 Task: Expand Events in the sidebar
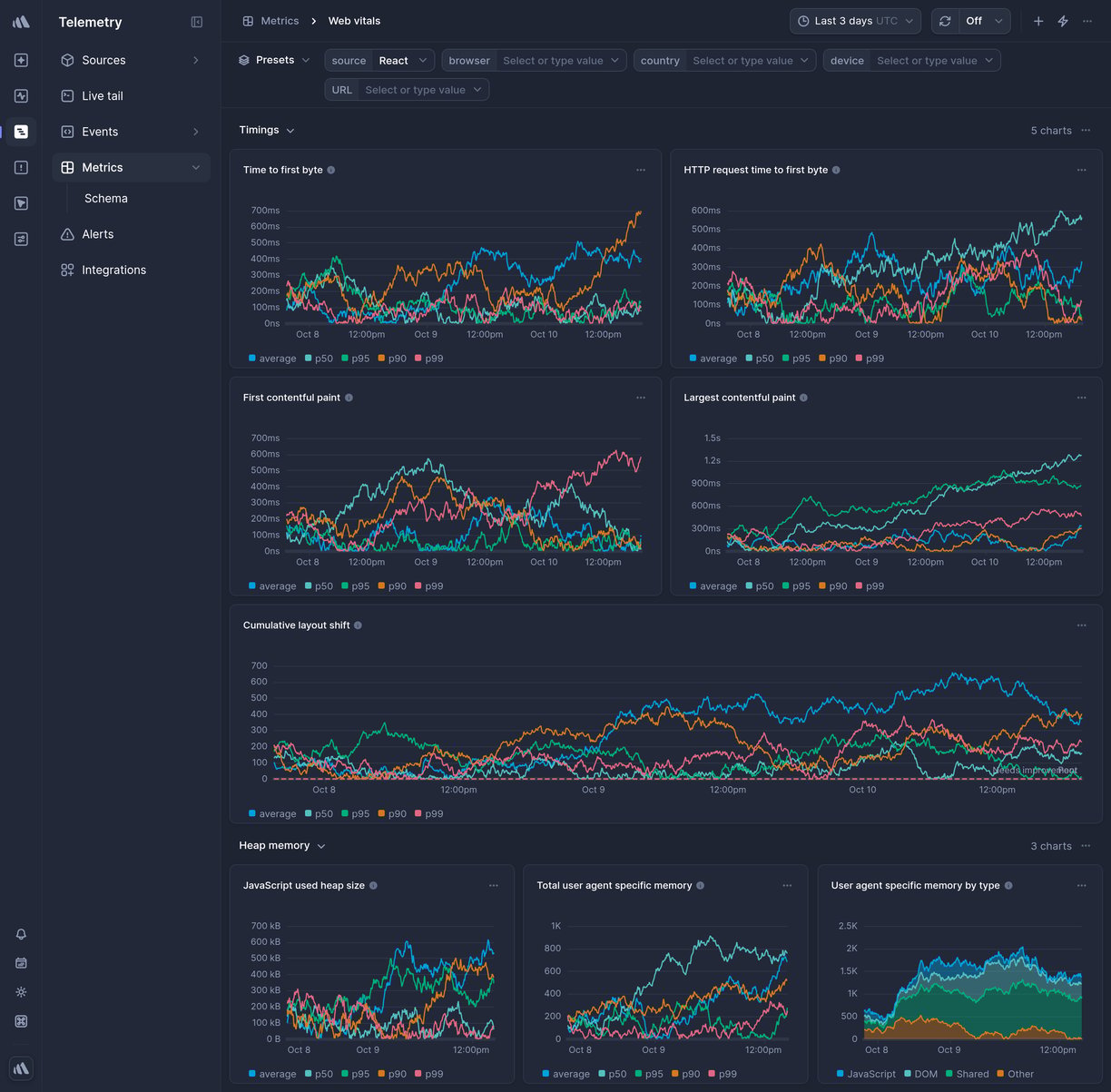(131, 132)
